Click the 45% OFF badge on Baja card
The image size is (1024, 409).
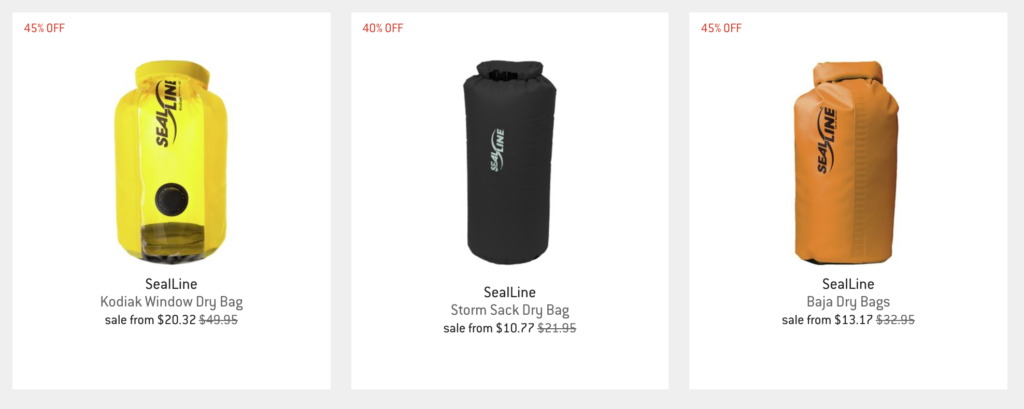(x=721, y=28)
